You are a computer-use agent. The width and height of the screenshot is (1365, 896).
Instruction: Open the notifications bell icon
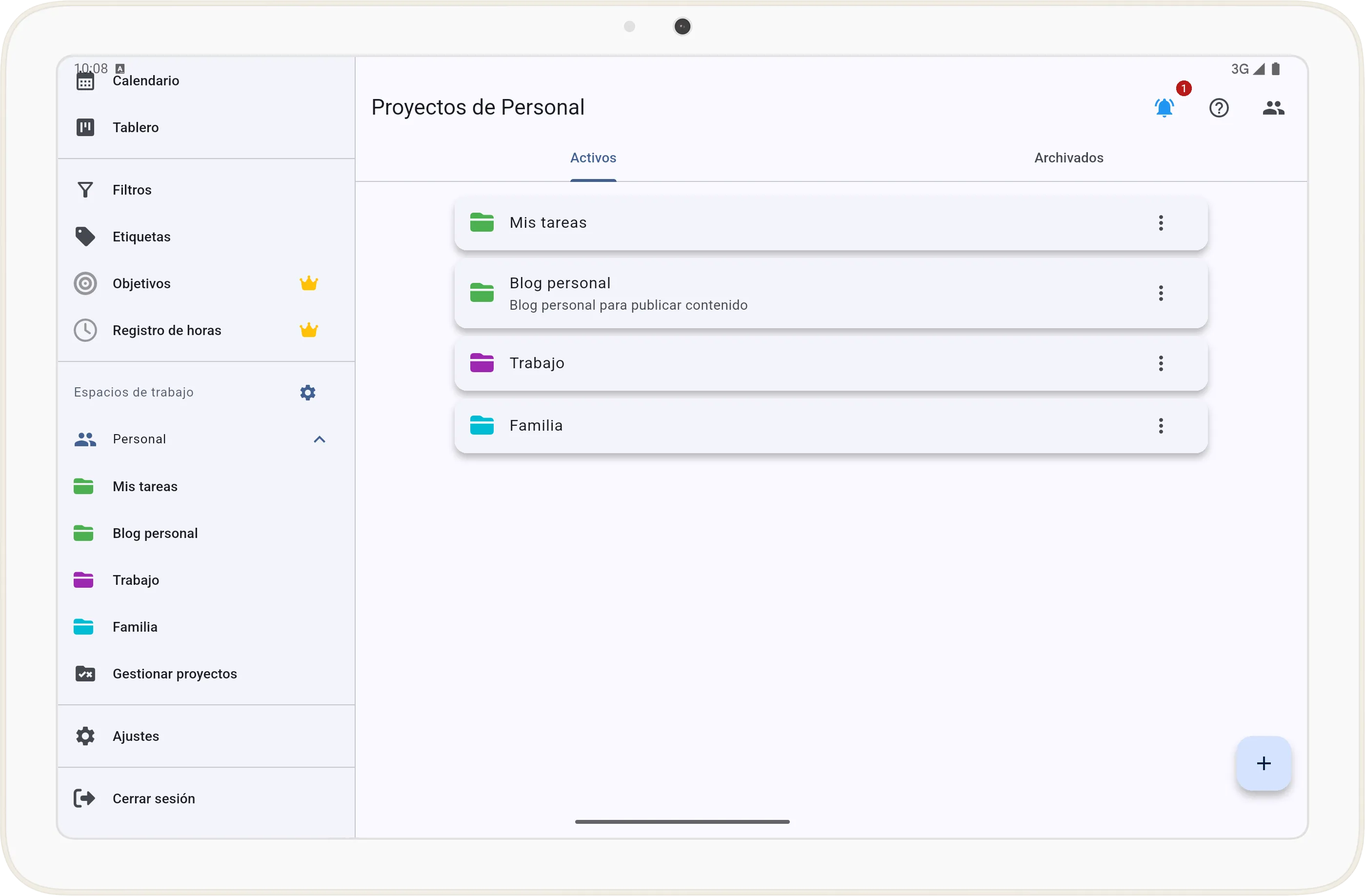[x=1164, y=108]
